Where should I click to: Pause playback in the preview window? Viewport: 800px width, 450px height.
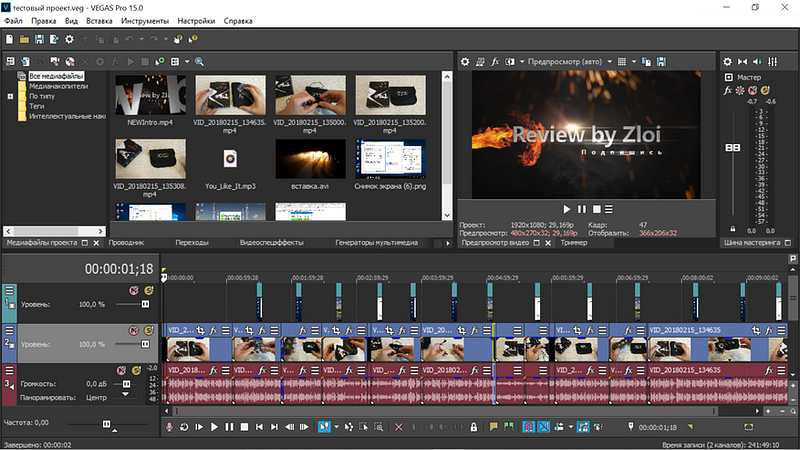click(x=582, y=209)
